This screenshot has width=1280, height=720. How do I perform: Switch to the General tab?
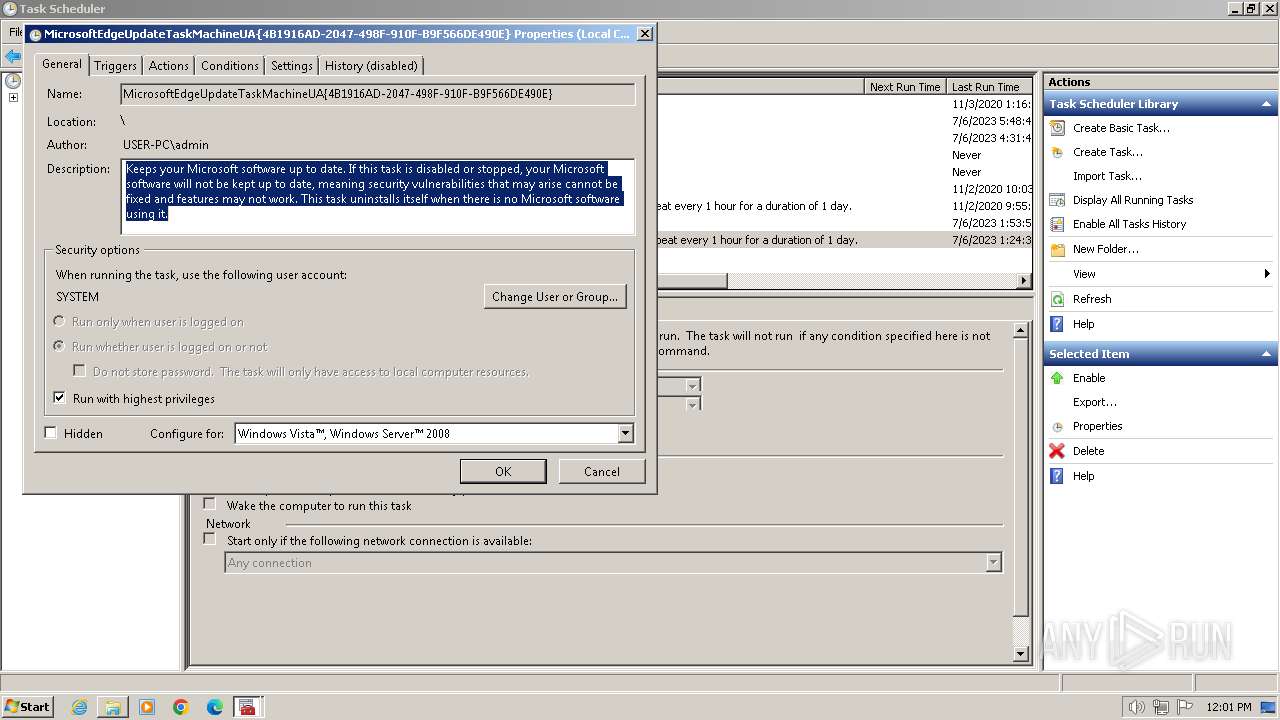(62, 64)
